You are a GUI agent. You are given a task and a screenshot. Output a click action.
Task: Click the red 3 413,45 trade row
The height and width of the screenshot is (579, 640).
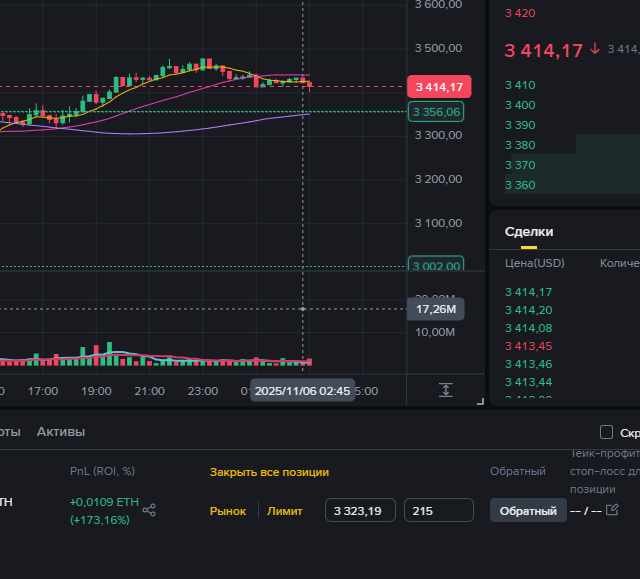coord(528,346)
